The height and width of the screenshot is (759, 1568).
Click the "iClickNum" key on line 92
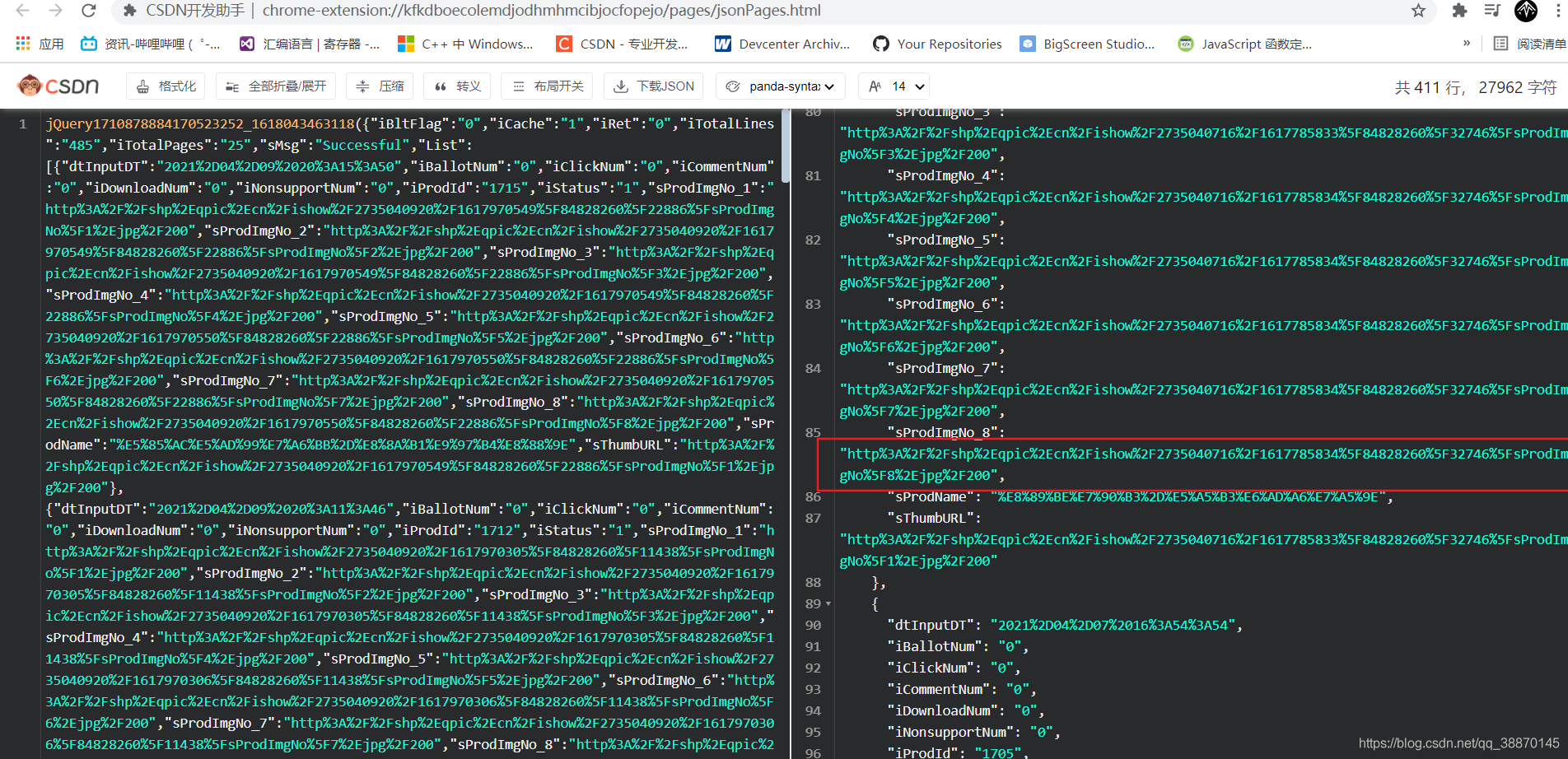(931, 668)
